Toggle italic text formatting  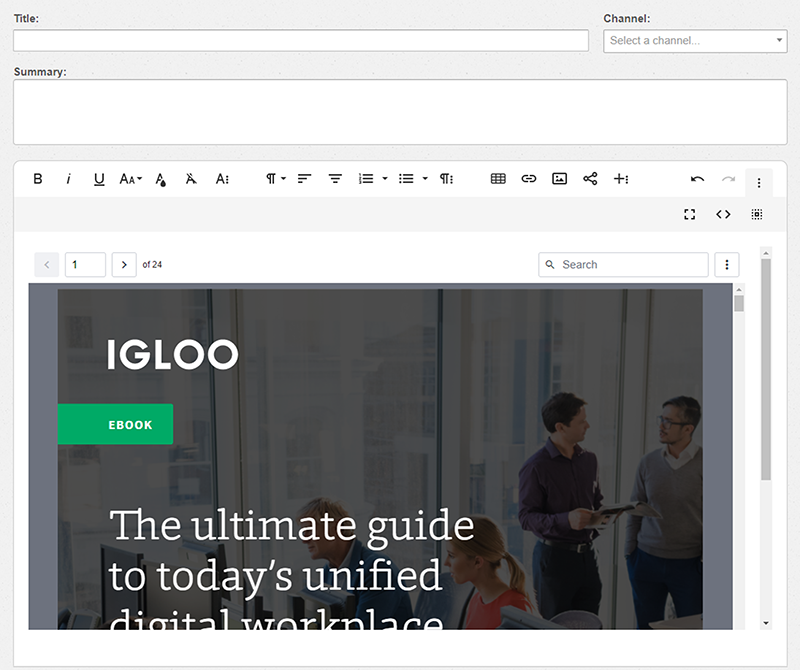pos(69,179)
